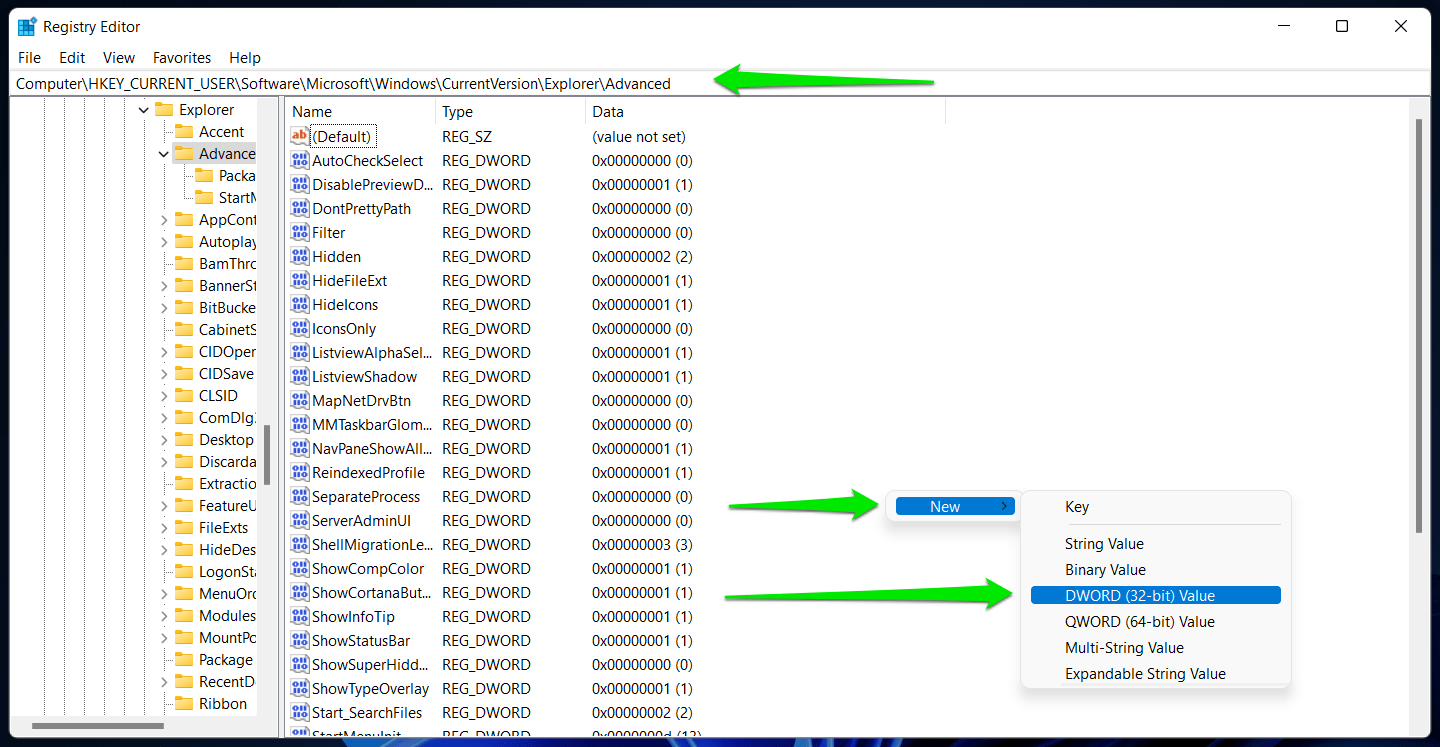The width and height of the screenshot is (1440, 747).
Task: Click the DWORD icon beside AutoCheckSelect
Action: click(300, 161)
